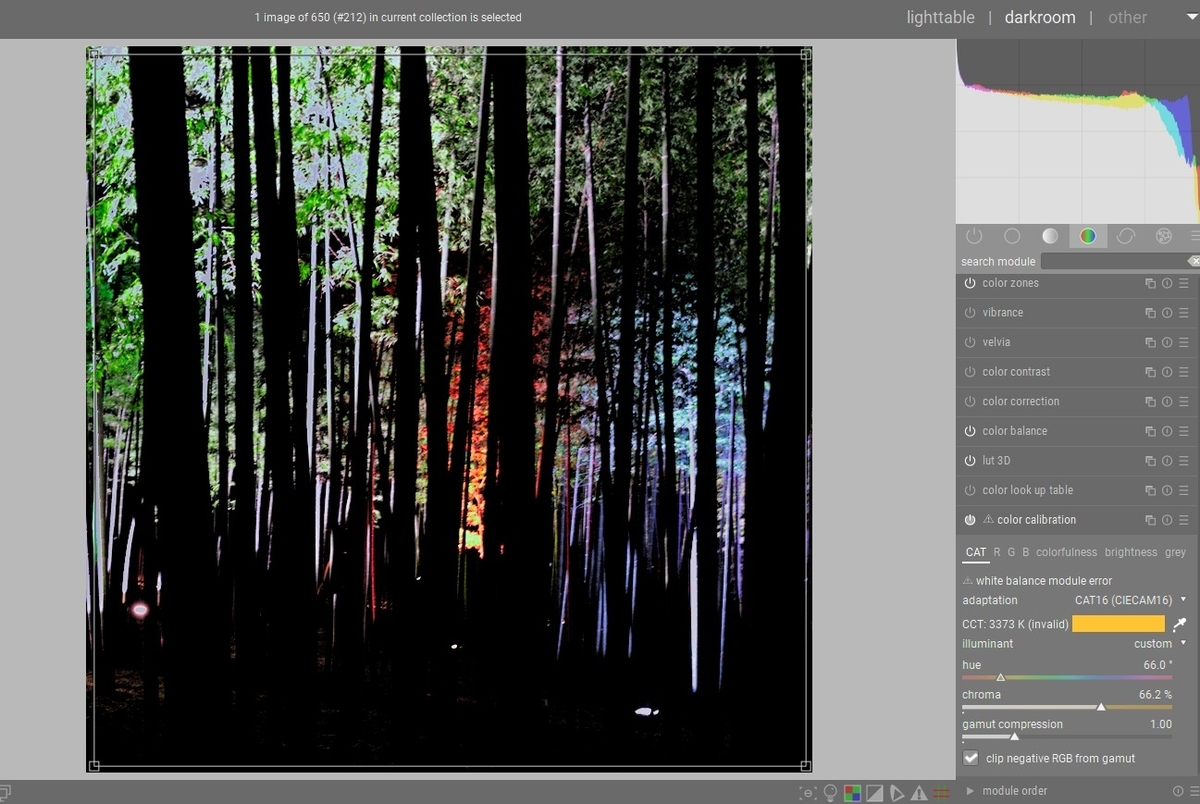Toggle focus peaking mode icon
1200x804 pixels.
coord(808,793)
